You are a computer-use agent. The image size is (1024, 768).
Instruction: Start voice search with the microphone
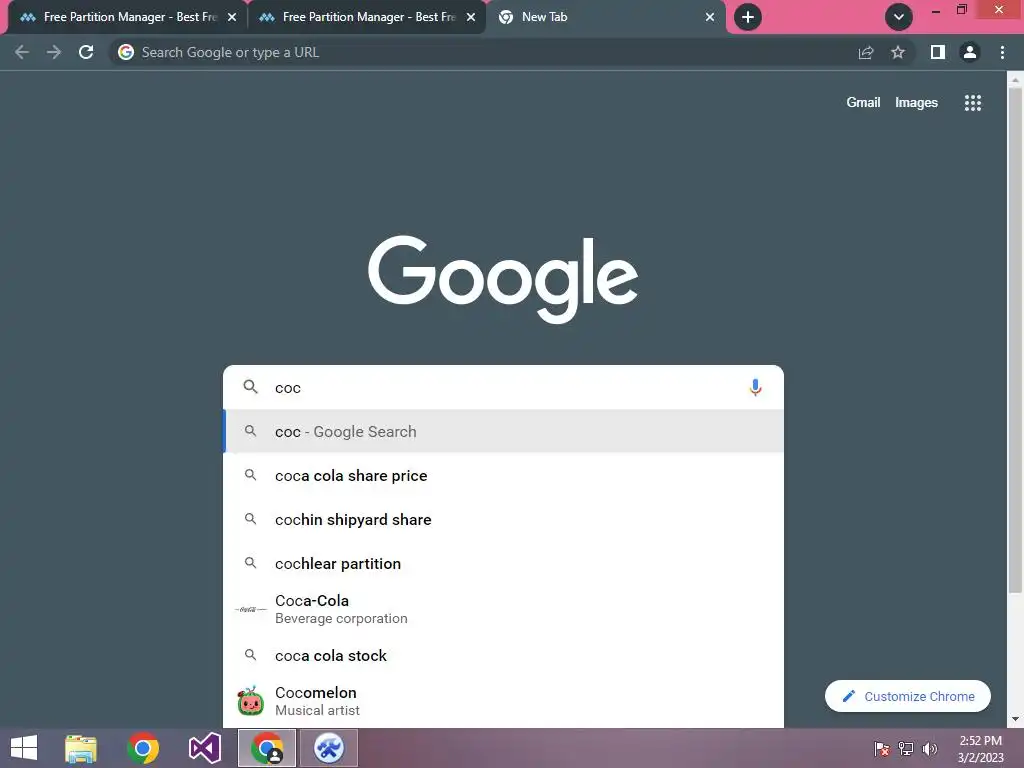point(755,387)
